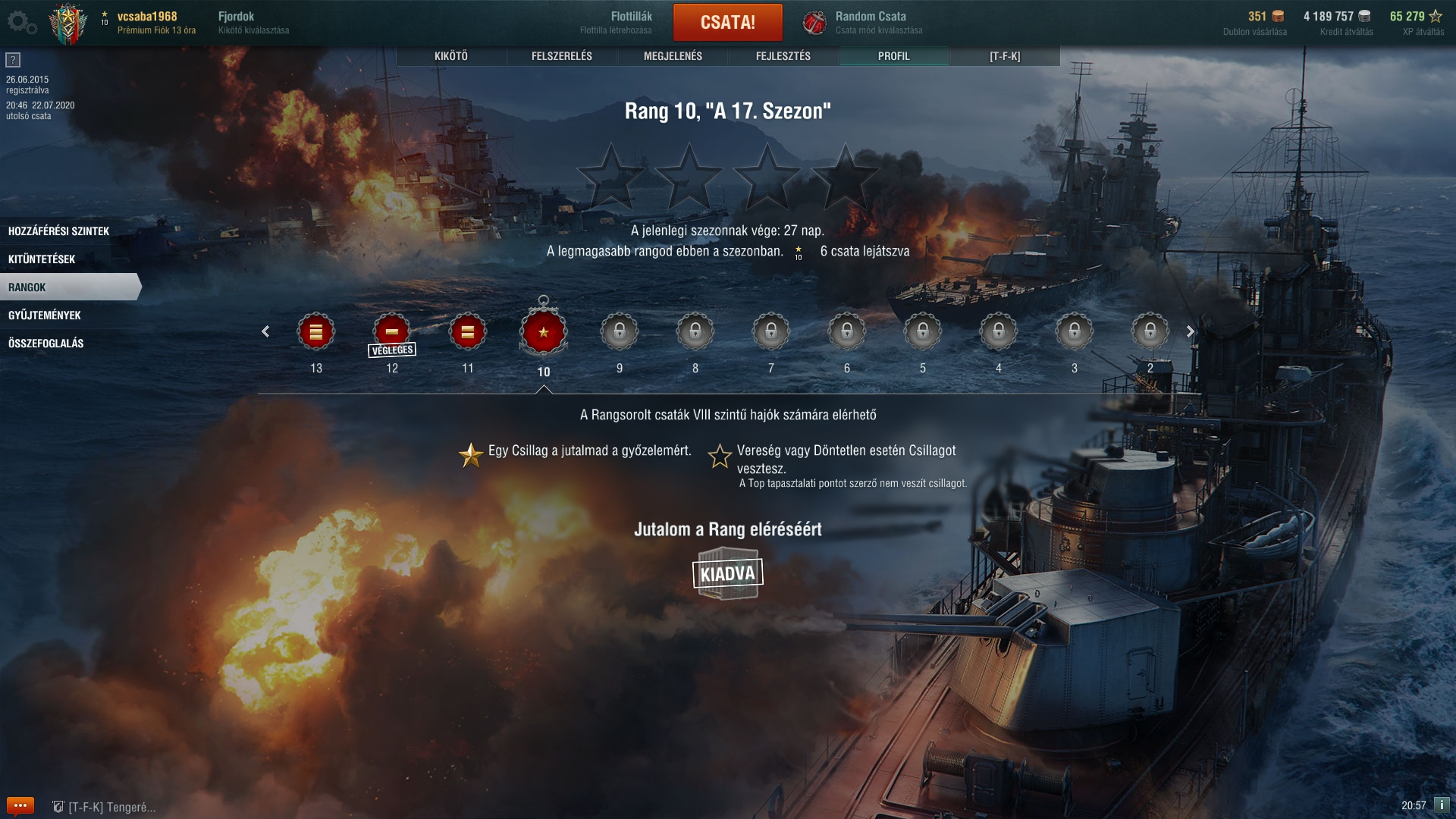This screenshot has height=819, width=1456.
Task: Switch to the FEJLESZTÉS tab
Action: [x=783, y=56]
